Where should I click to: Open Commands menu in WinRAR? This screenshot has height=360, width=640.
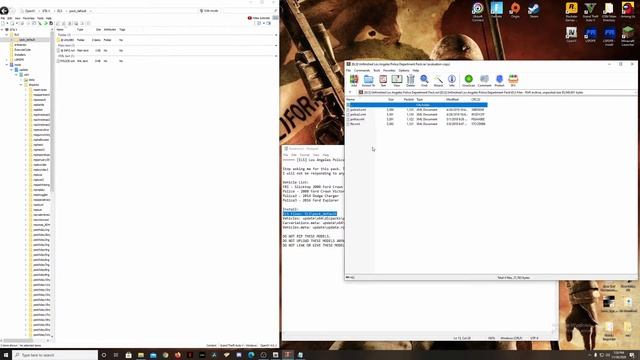click(362, 71)
